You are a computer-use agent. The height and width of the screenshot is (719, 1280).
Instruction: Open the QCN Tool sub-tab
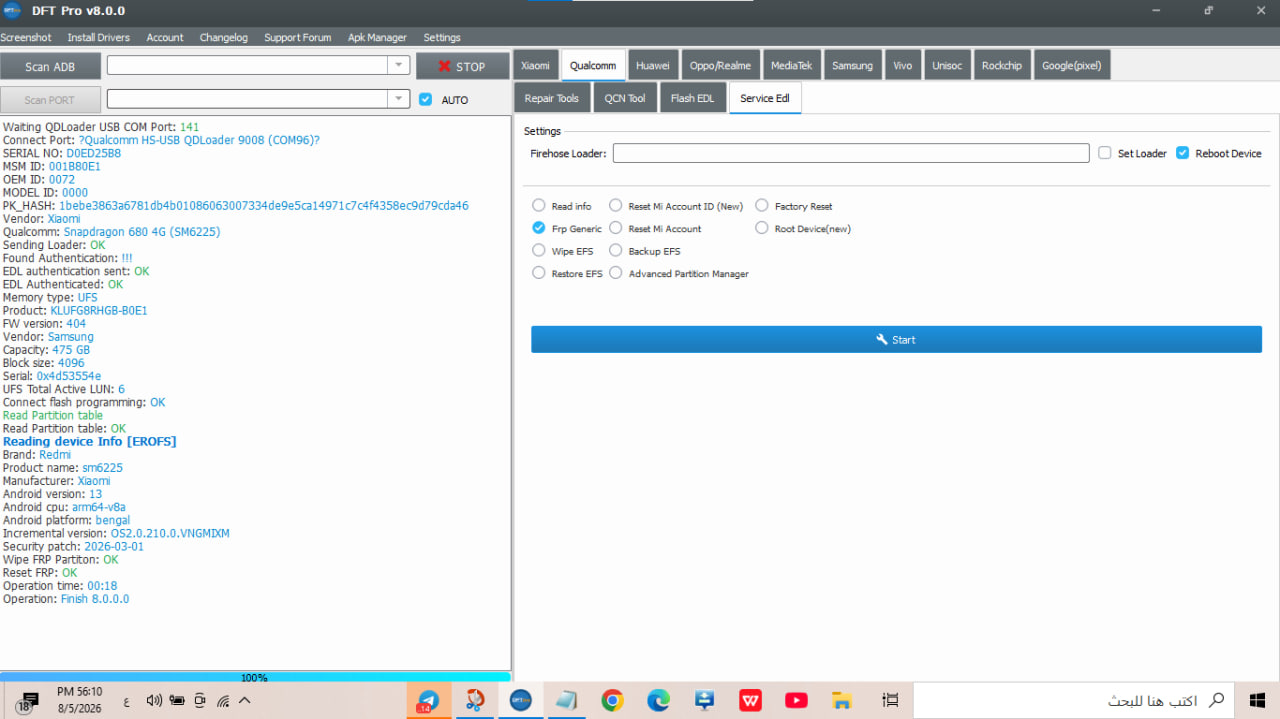(624, 98)
